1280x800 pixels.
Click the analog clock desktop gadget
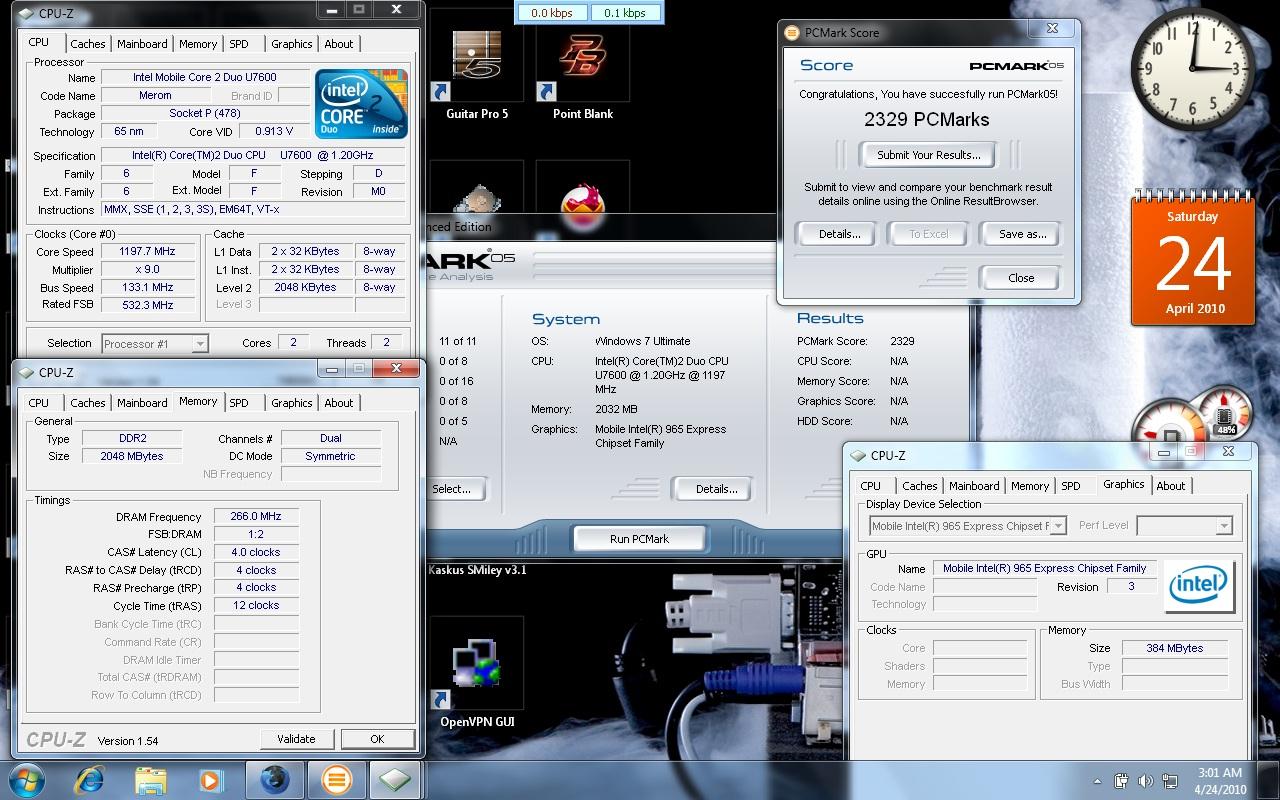(1192, 70)
